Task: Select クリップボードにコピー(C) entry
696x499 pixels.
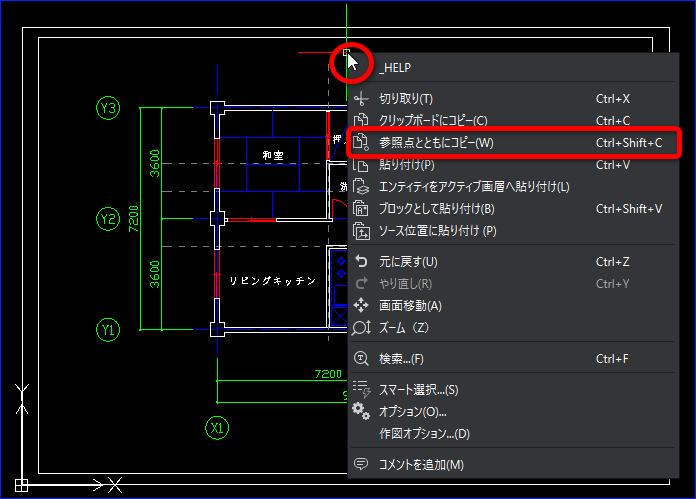Action: [513, 120]
